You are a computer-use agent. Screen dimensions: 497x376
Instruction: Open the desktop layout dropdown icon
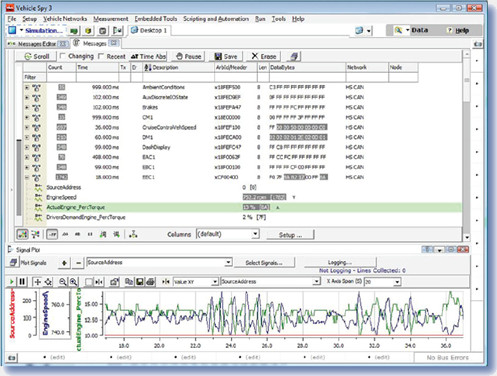(x=363, y=31)
